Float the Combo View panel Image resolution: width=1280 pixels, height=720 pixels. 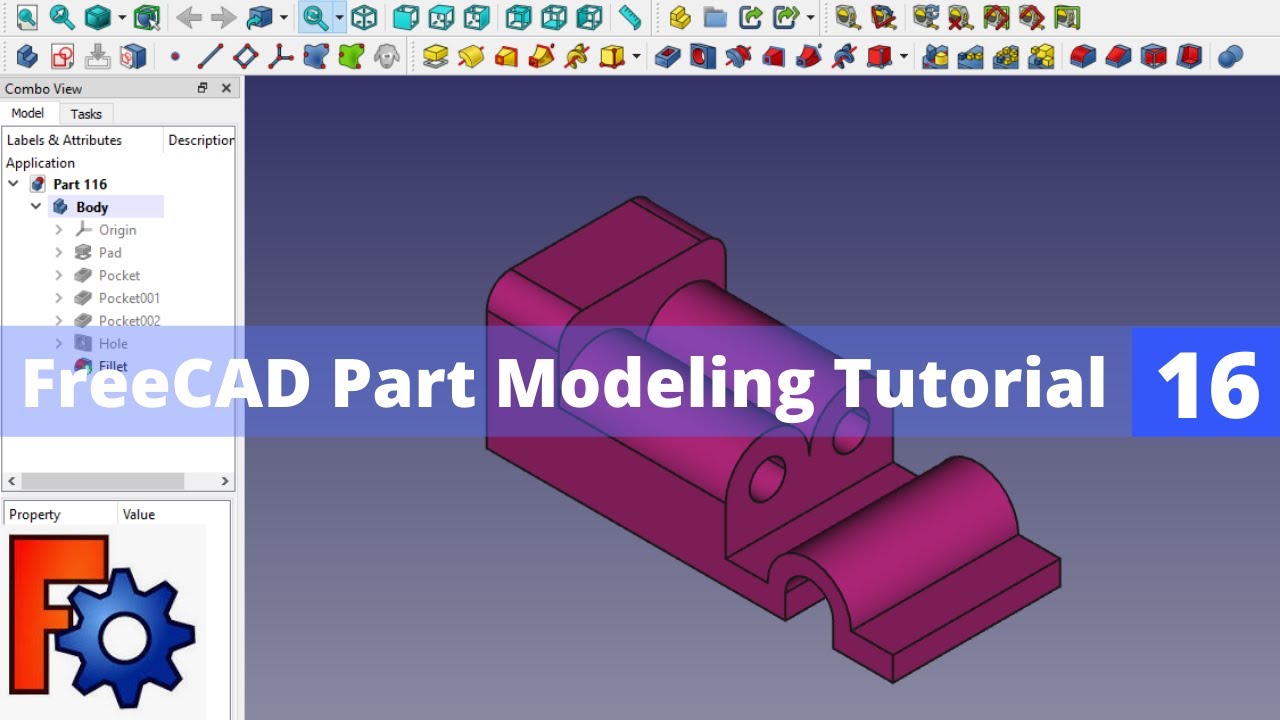tap(203, 88)
